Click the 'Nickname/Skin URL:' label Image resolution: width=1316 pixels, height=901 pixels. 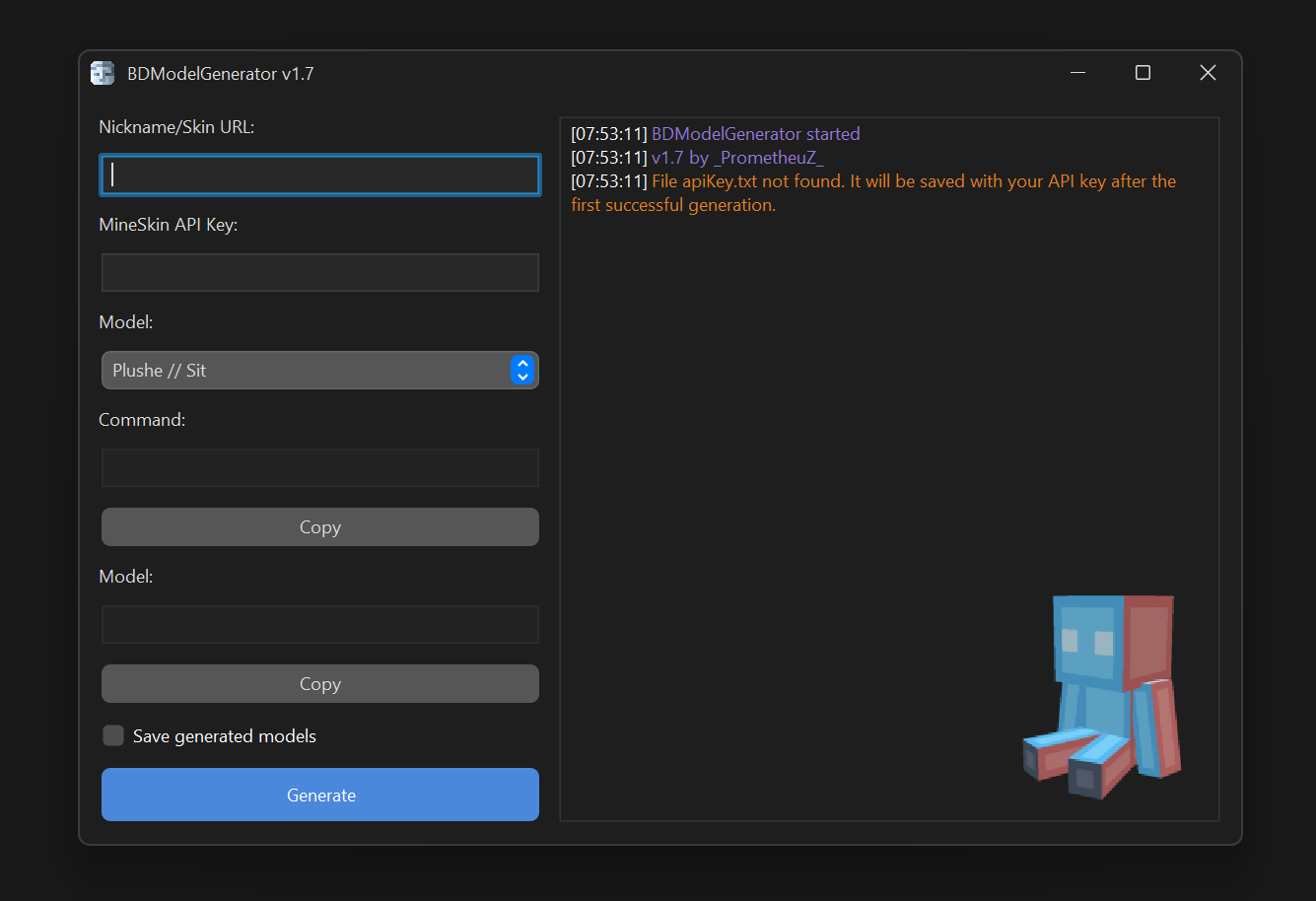176,127
